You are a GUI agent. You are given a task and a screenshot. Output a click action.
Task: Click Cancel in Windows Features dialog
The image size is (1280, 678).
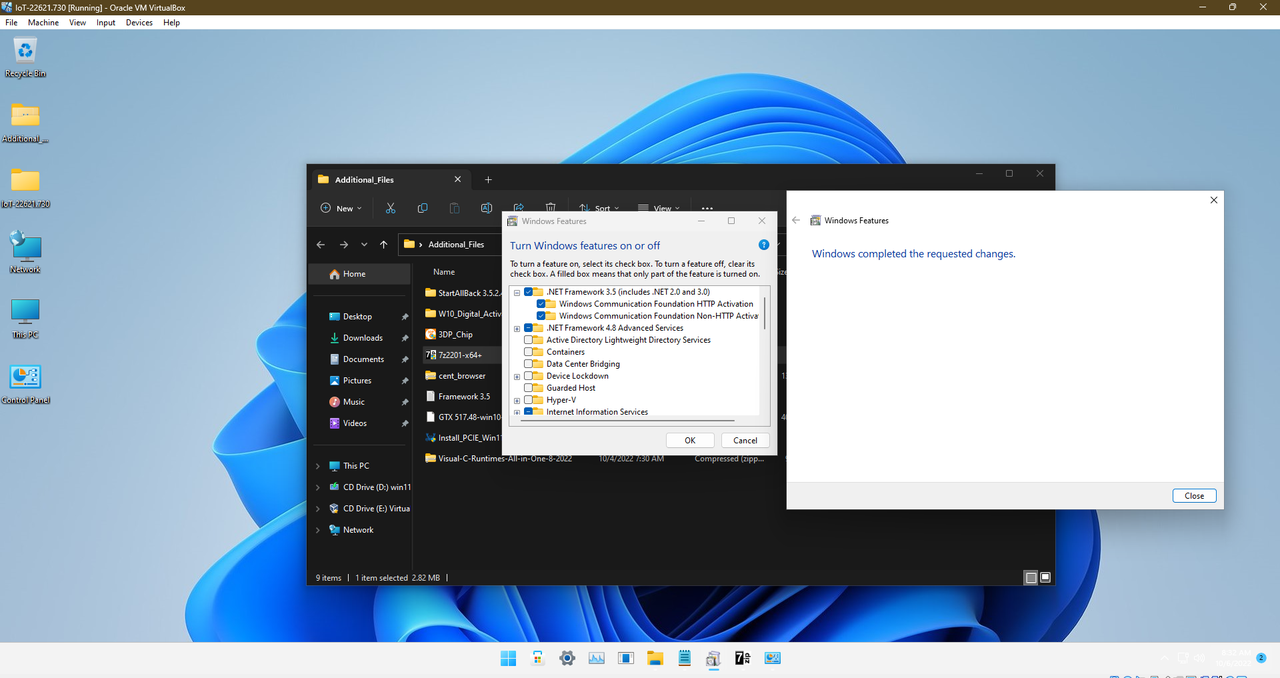[x=745, y=440]
